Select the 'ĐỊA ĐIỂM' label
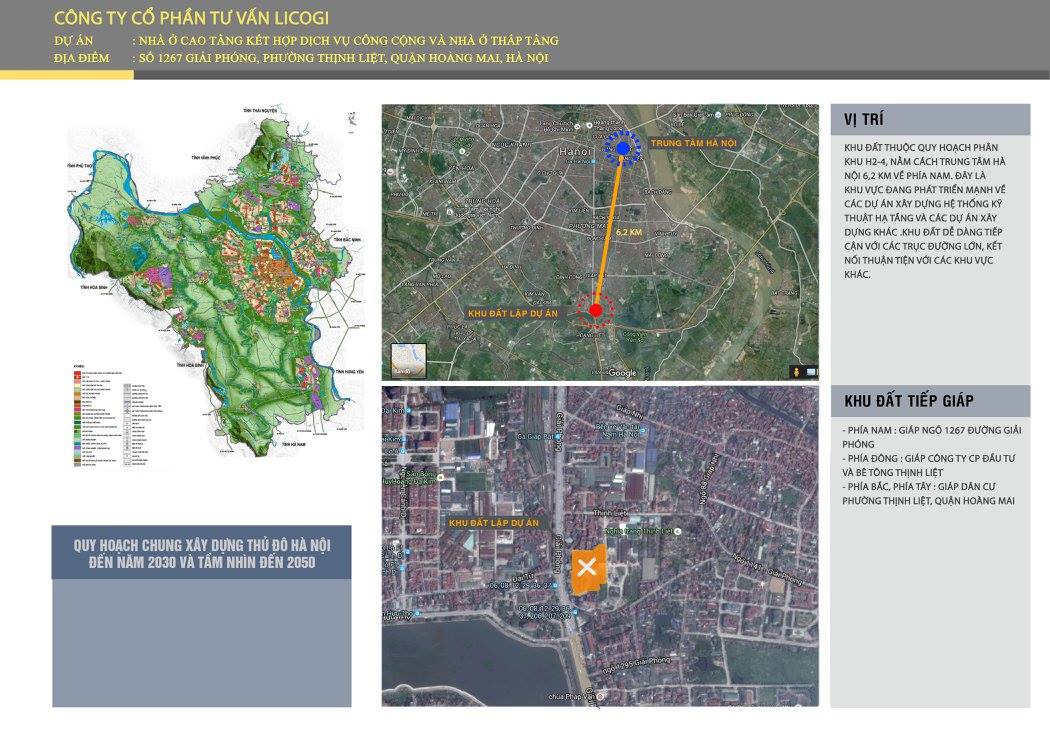The height and width of the screenshot is (743, 1050). [81, 58]
